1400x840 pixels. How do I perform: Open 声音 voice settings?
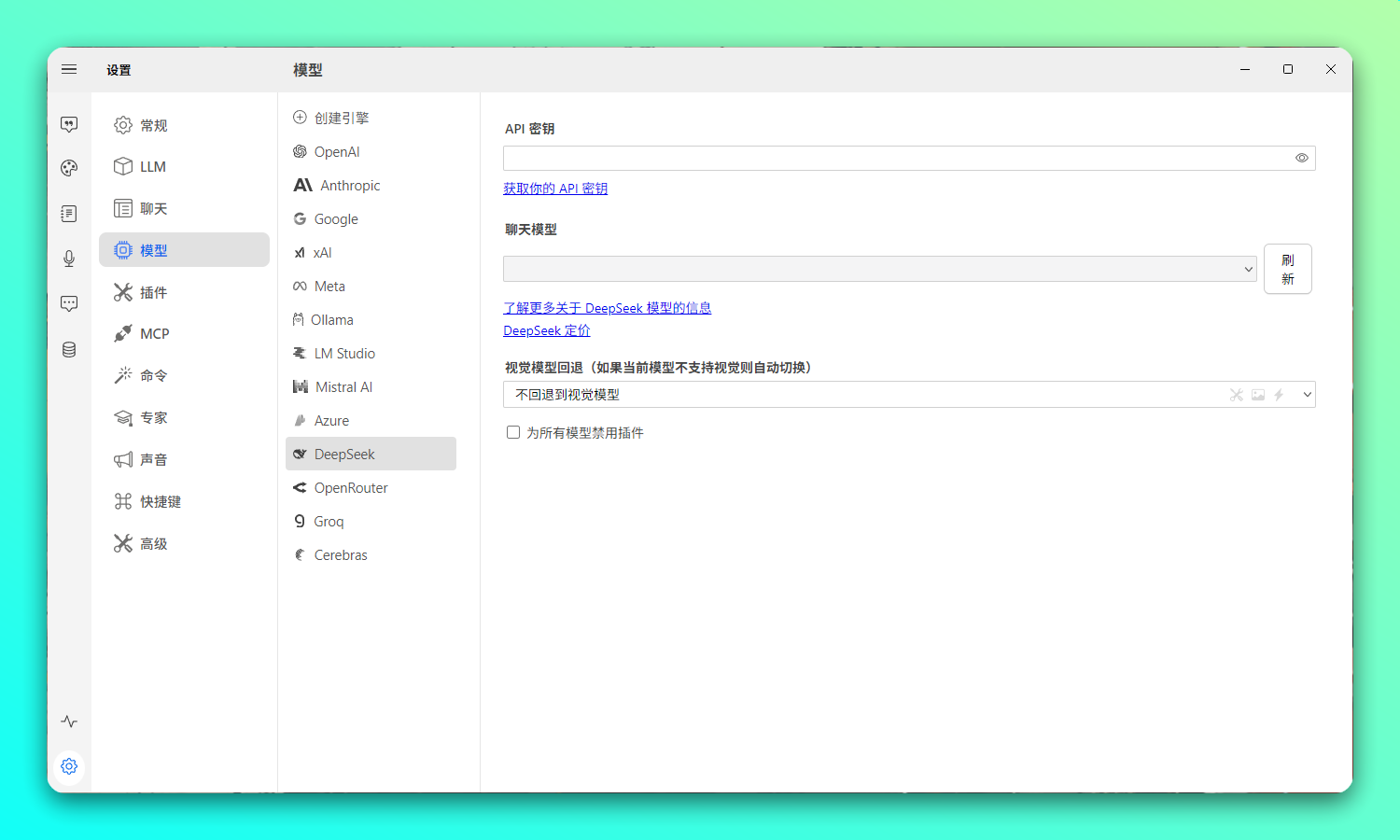(184, 459)
